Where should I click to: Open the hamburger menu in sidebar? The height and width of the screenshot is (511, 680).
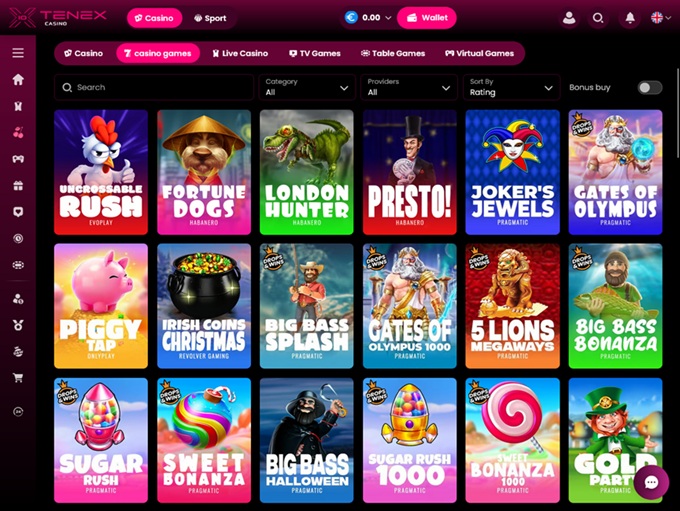tap(18, 53)
